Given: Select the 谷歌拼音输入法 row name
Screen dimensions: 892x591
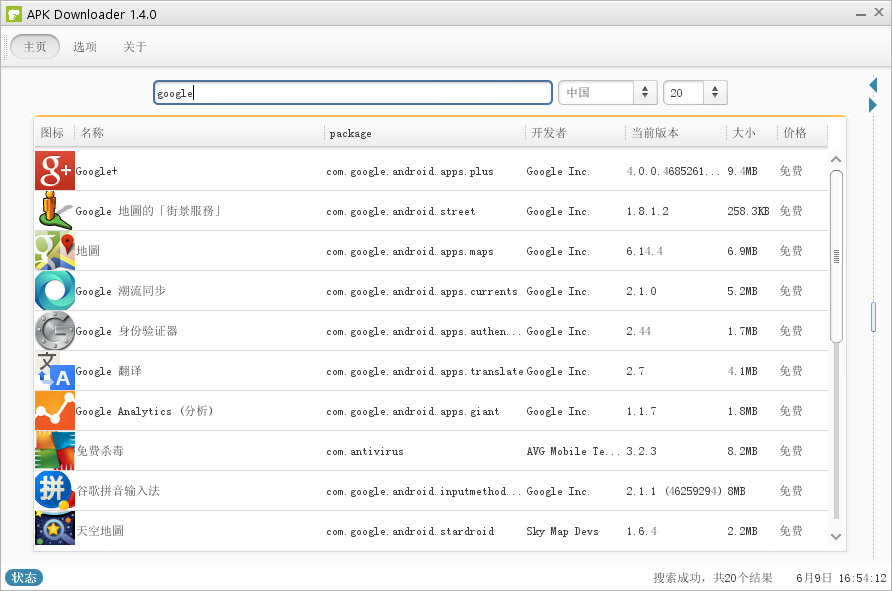Looking at the screenshot, I should coord(118,491).
